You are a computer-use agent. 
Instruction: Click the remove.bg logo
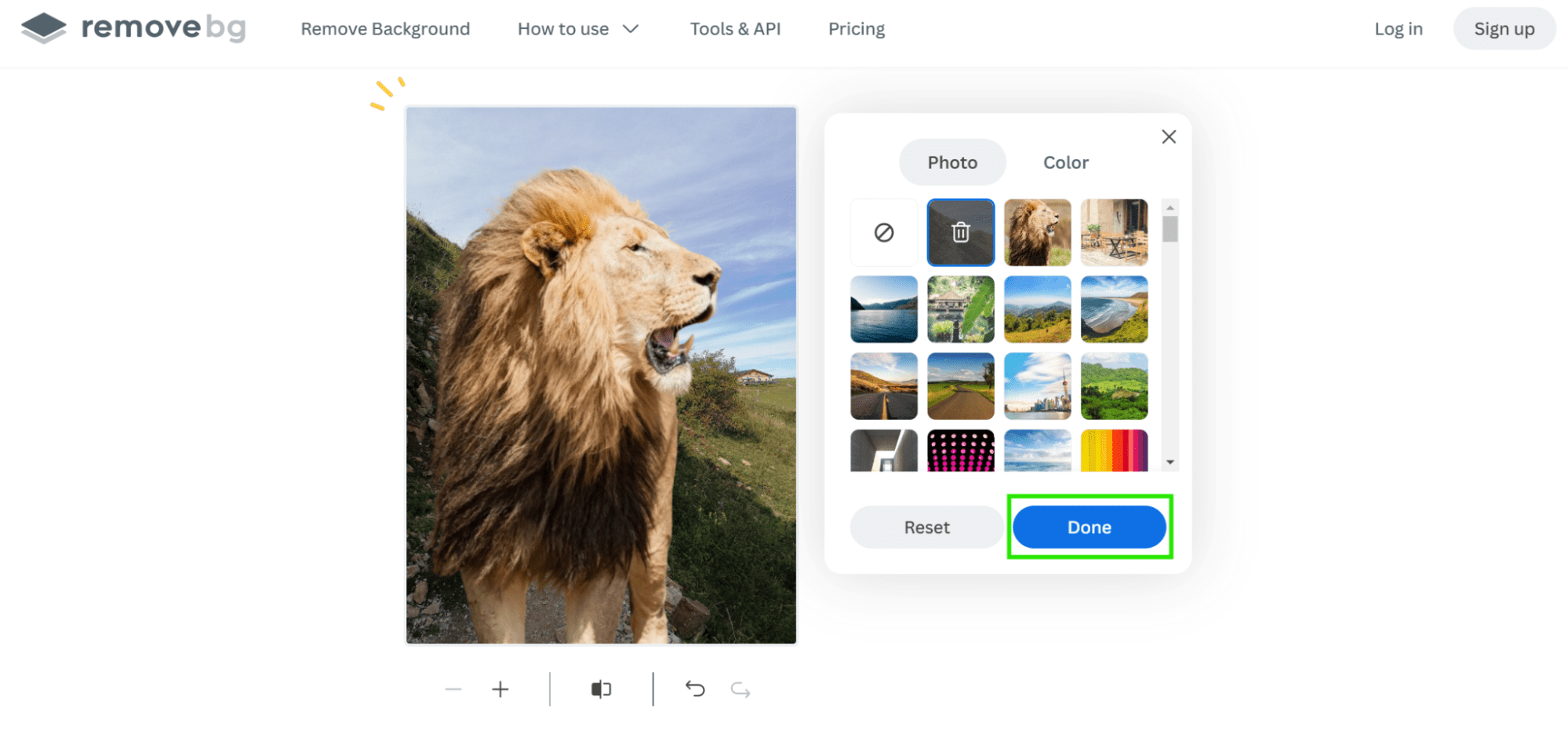[x=133, y=28]
